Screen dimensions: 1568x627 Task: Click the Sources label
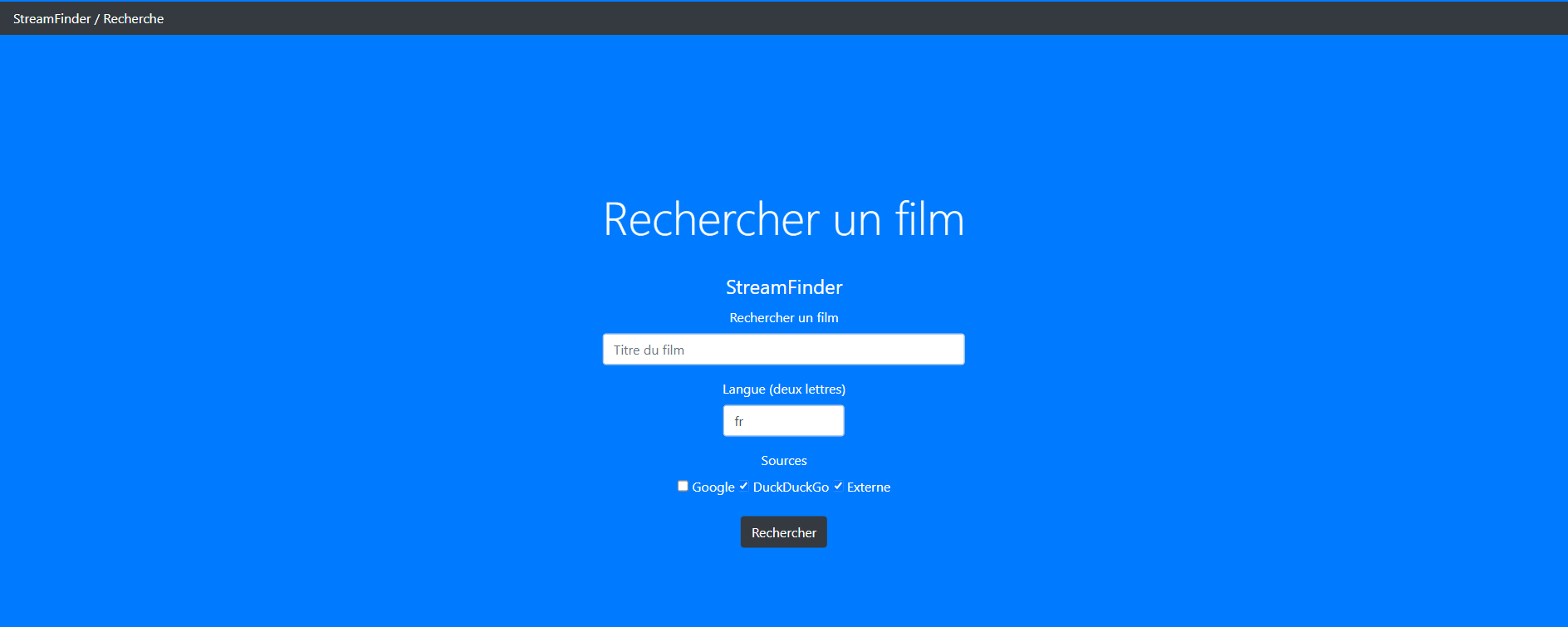[783, 461]
